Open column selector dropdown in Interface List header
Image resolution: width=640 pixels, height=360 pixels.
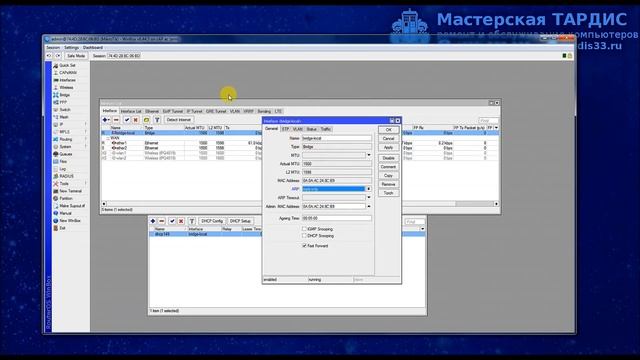point(496,128)
